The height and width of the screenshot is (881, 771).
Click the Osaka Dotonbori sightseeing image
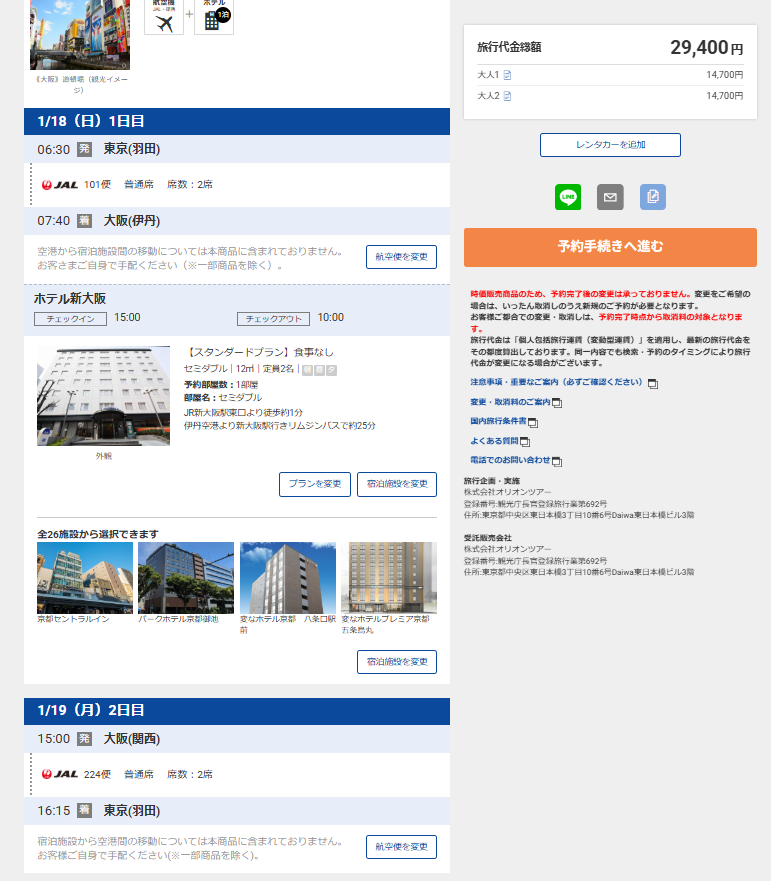pos(80,34)
